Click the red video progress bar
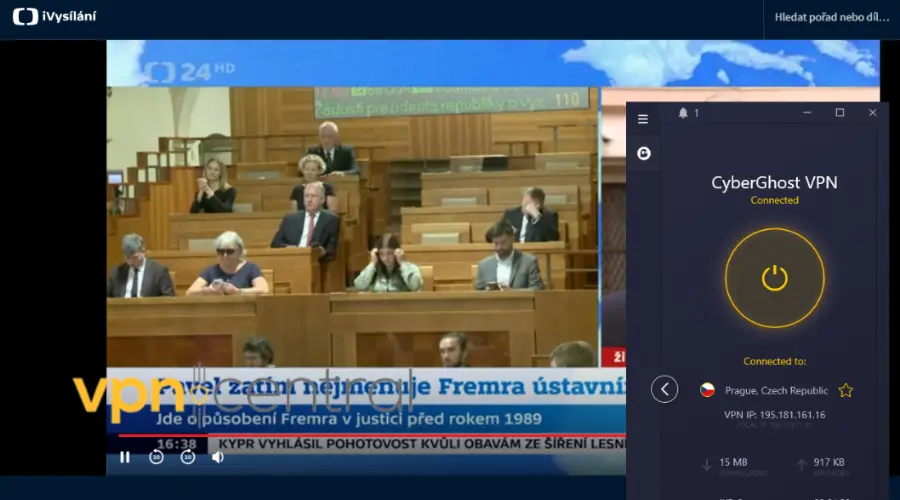The height and width of the screenshot is (500, 900). click(x=371, y=436)
